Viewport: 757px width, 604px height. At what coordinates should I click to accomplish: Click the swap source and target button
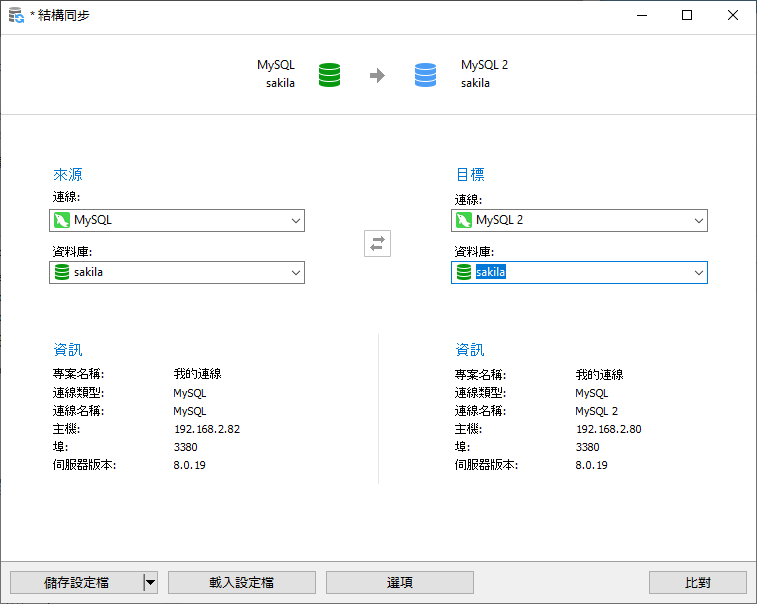coord(377,243)
